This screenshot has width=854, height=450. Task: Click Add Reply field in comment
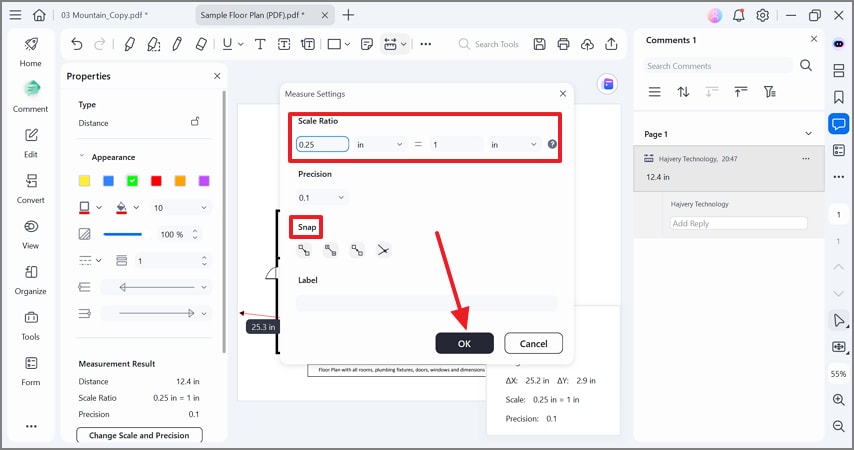[x=738, y=223]
